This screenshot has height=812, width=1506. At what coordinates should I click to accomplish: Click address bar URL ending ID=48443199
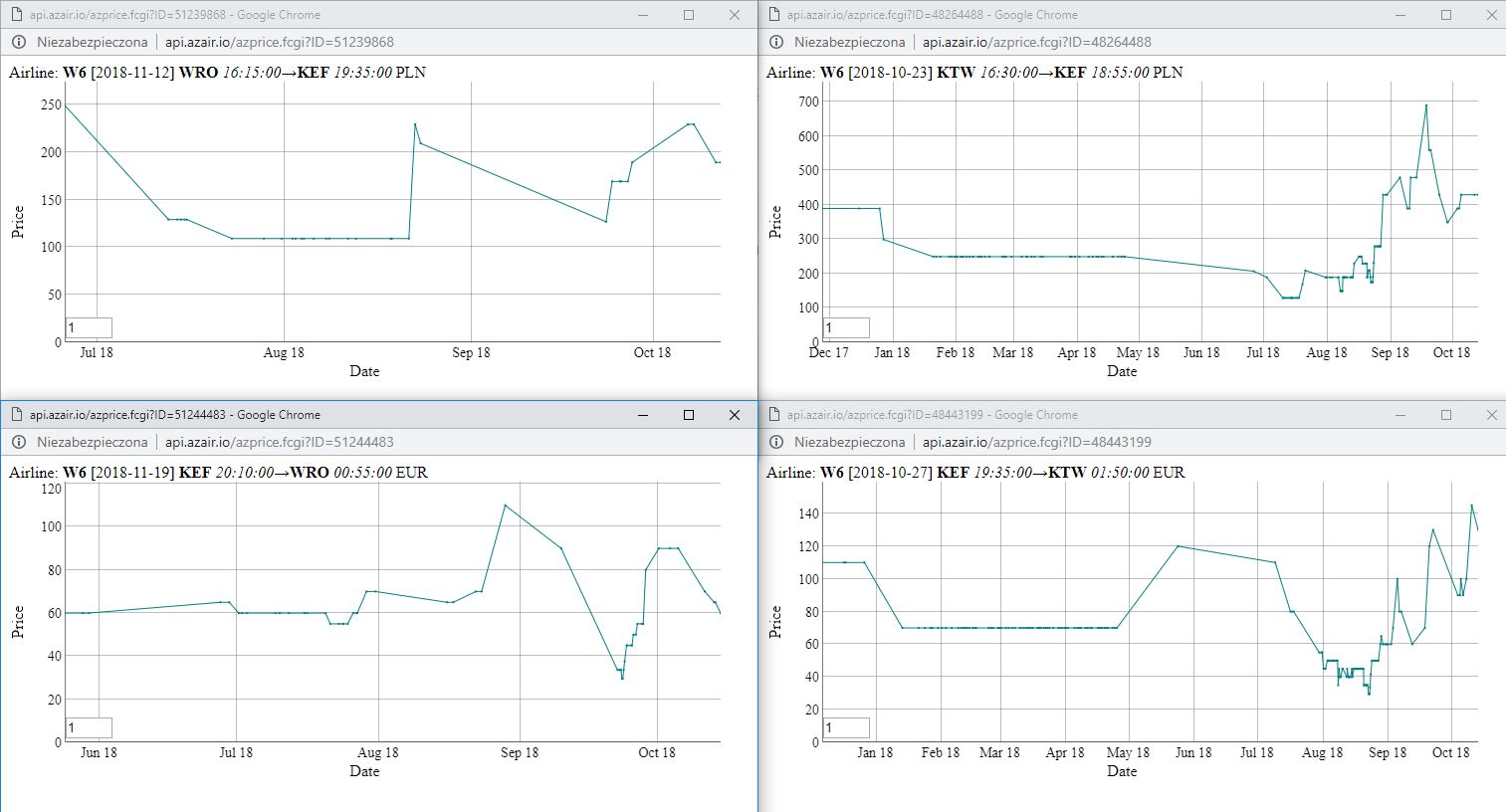click(x=1037, y=442)
